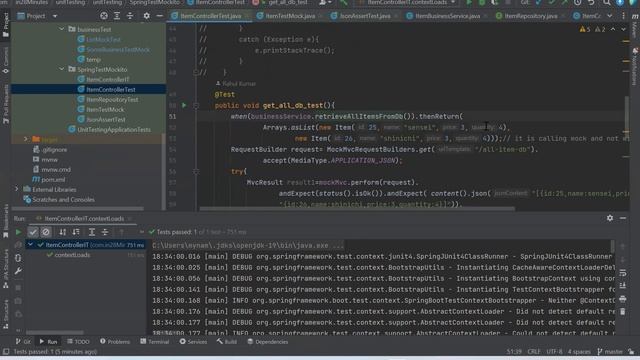Open Run tool window settings gear
Viewport: 640px width, 360px height.
(610, 218)
